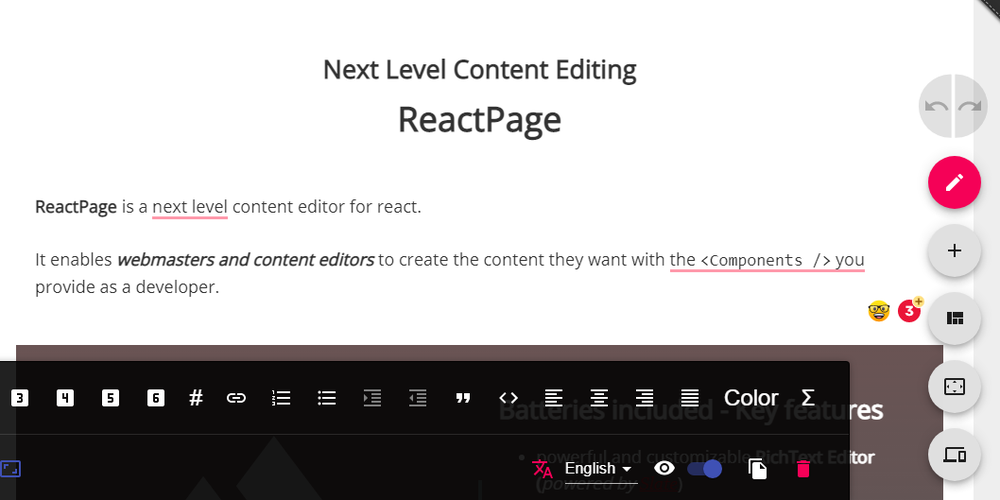Viewport: 1000px width, 500px height.
Task: Click the red 3 reaction badge
Action: point(909,311)
